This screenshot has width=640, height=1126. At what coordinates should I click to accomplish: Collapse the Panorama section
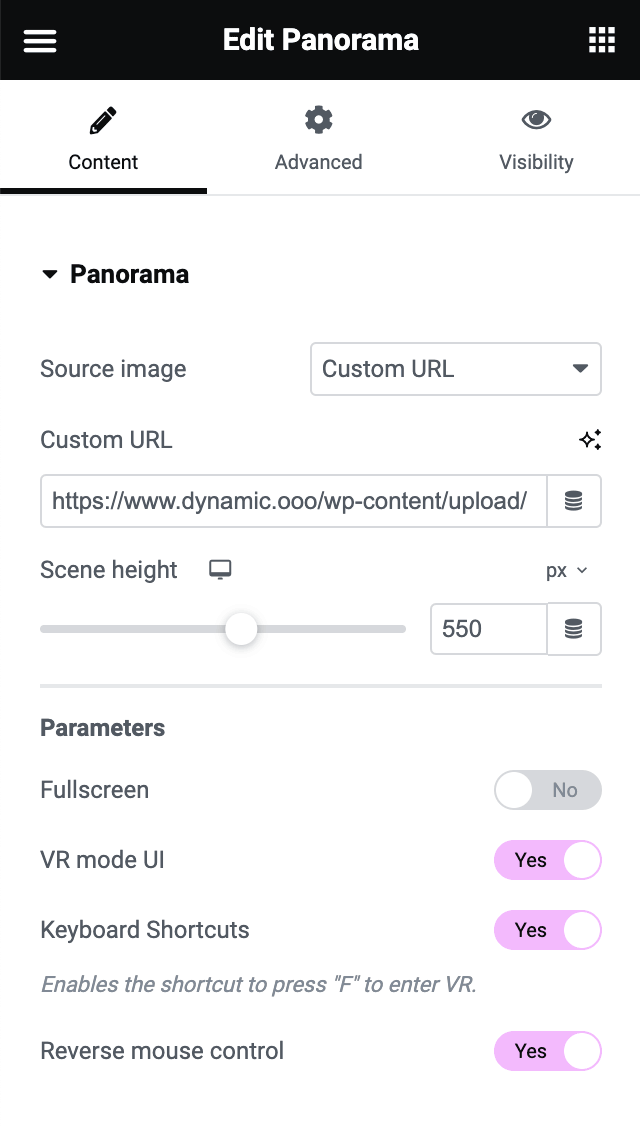pos(115,275)
